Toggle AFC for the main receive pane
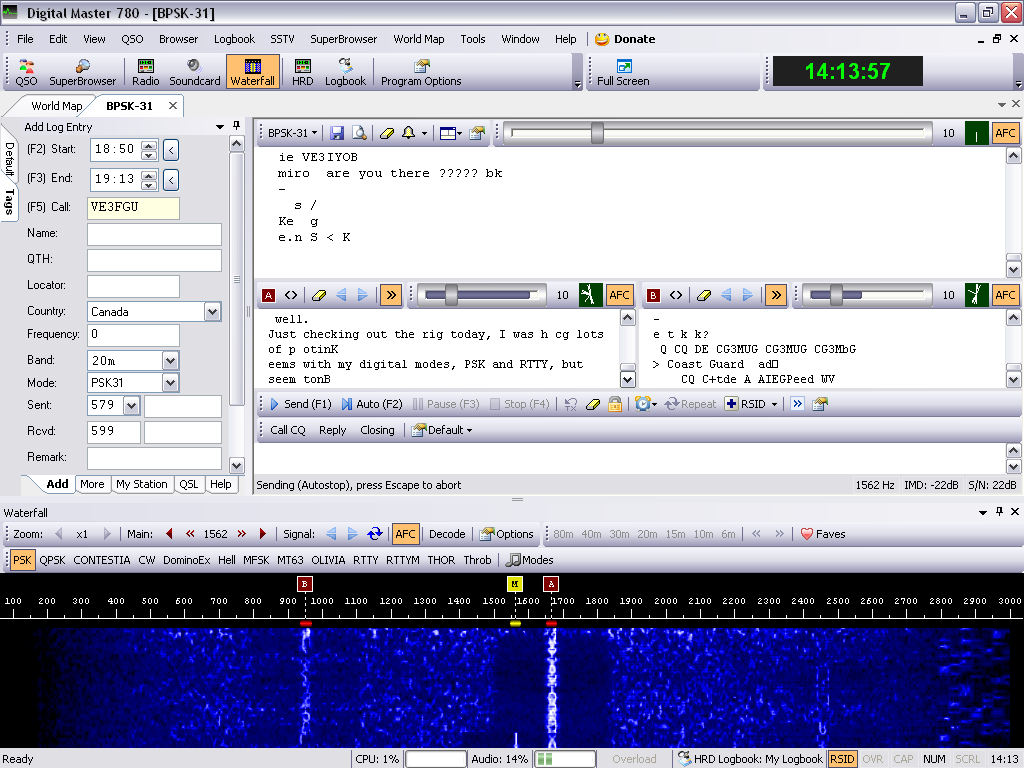The width and height of the screenshot is (1024, 768). (1004, 133)
